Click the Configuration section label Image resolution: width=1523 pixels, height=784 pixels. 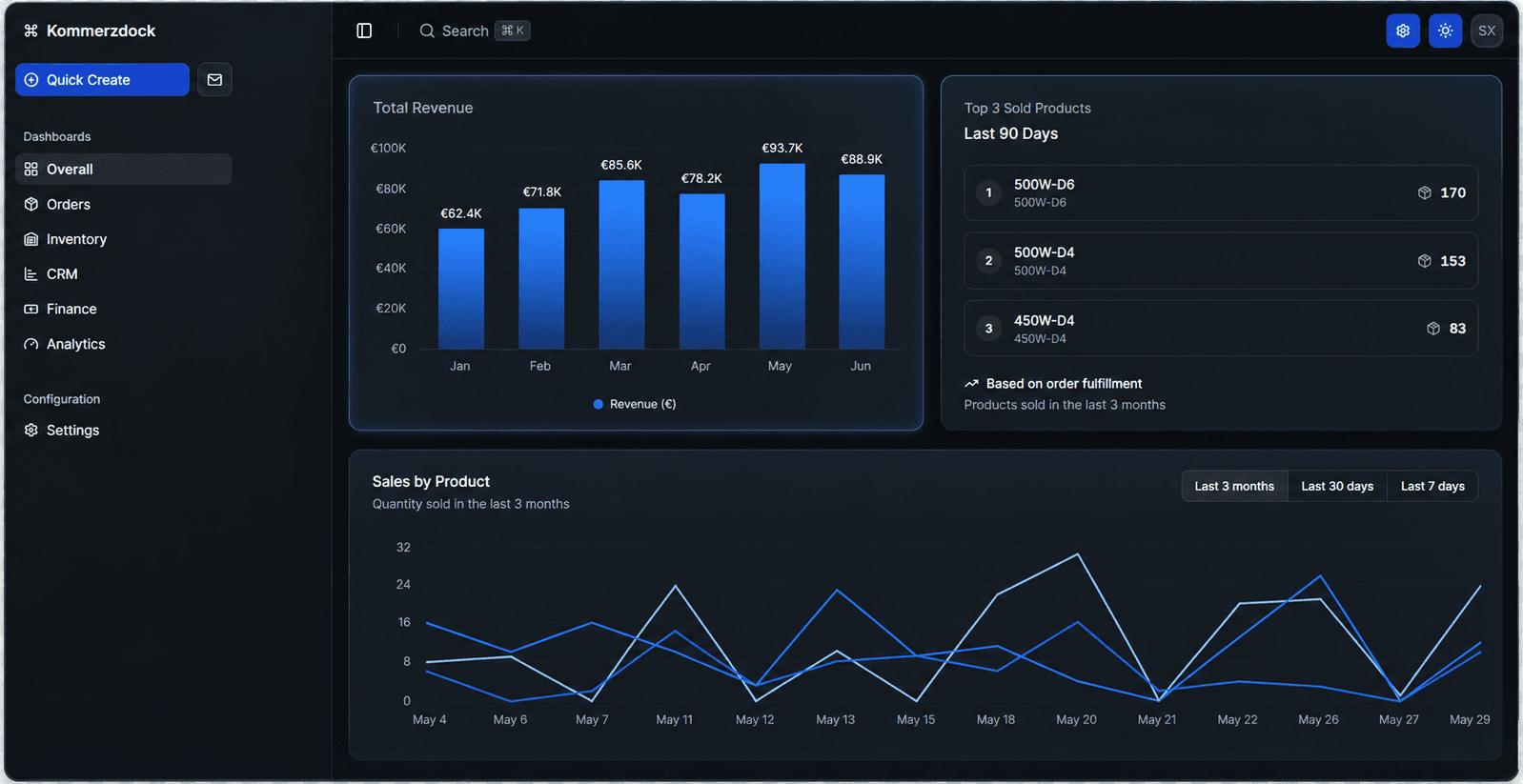pos(62,399)
